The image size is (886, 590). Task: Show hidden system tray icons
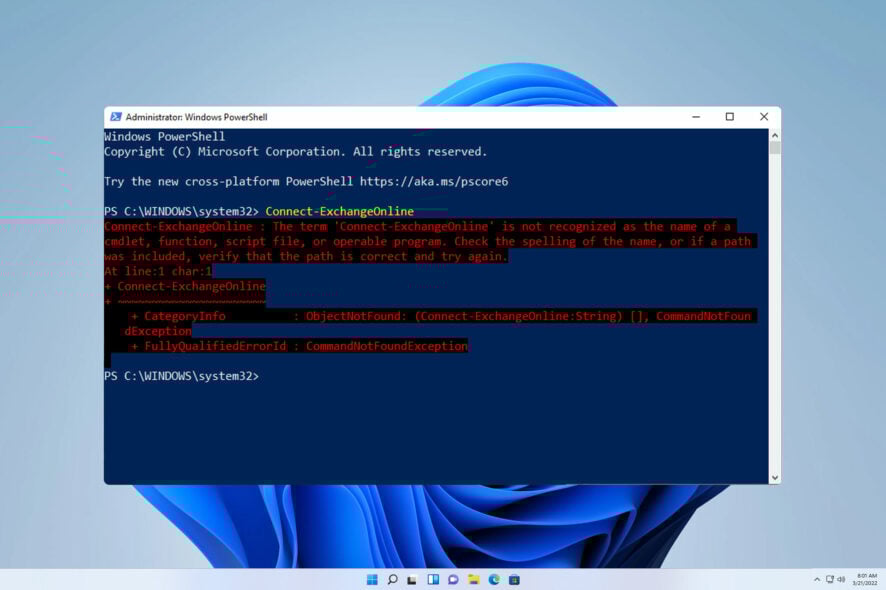[816, 579]
